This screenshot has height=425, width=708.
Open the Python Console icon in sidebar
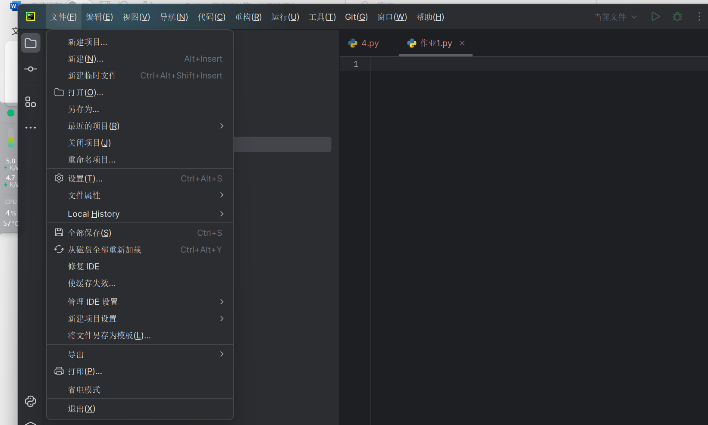point(31,401)
